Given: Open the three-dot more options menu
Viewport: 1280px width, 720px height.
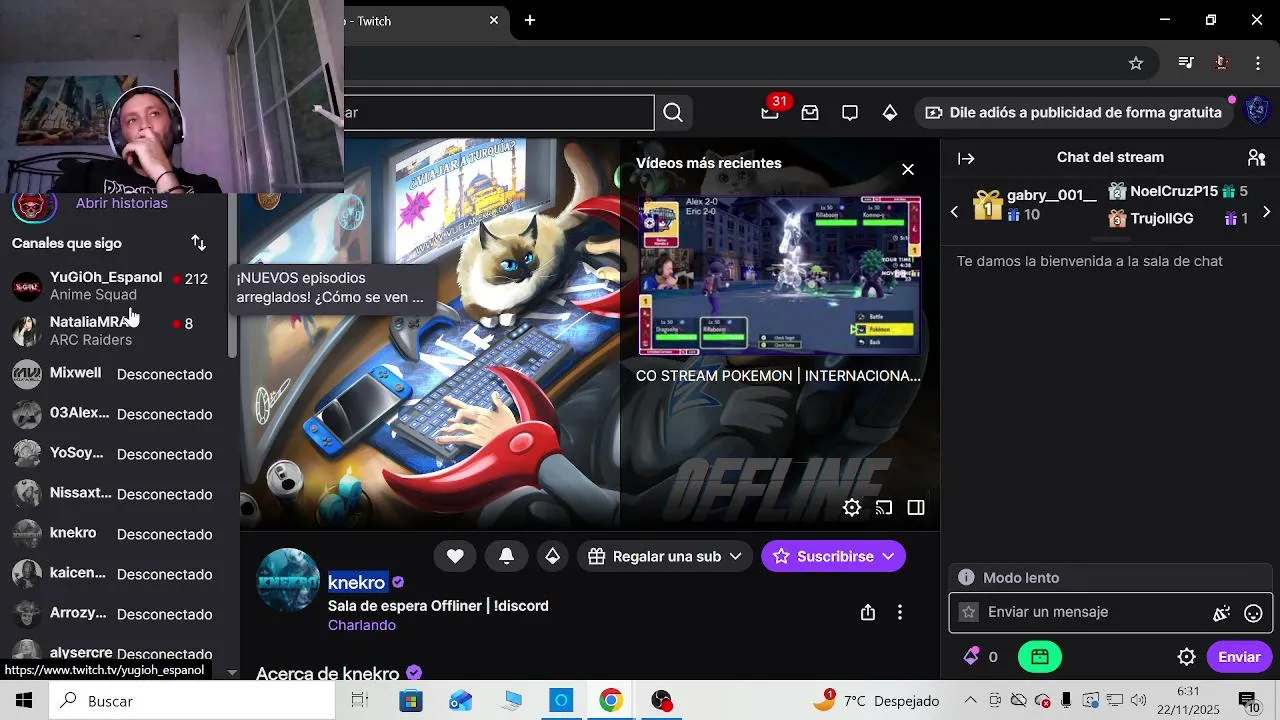Looking at the screenshot, I should tap(900, 612).
